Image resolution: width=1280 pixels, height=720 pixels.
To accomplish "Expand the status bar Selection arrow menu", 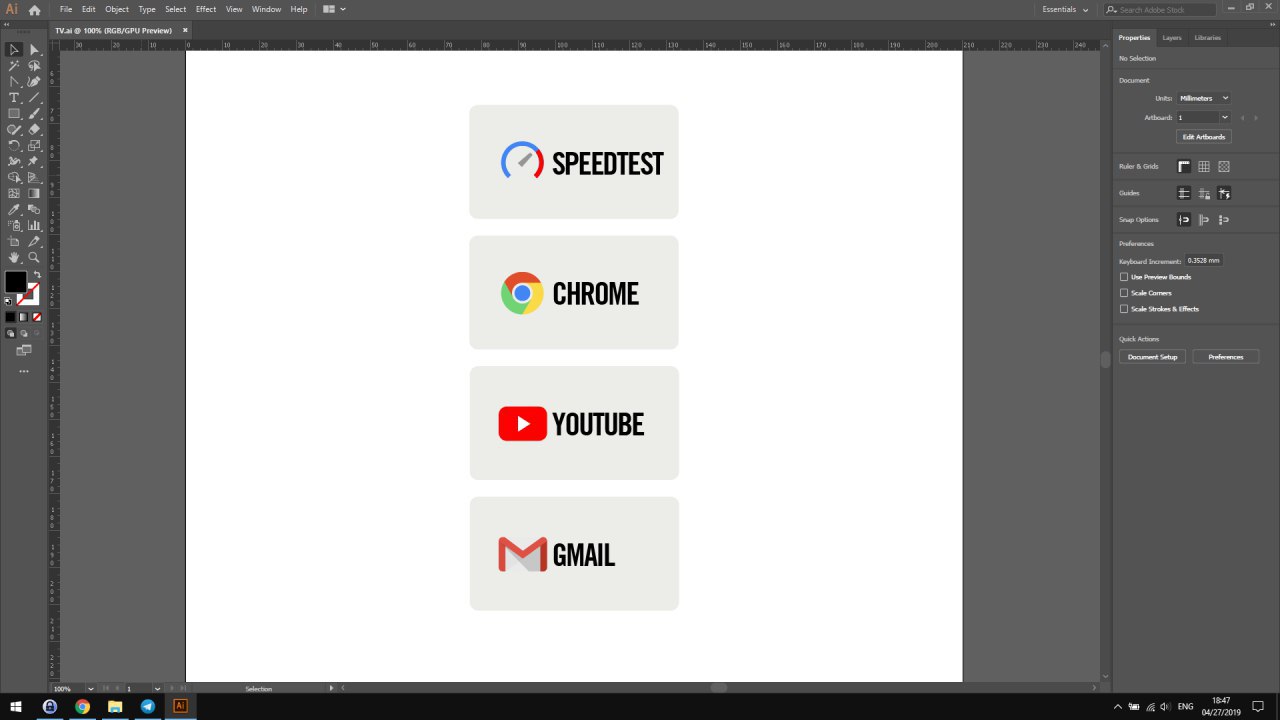I will click(x=331, y=688).
